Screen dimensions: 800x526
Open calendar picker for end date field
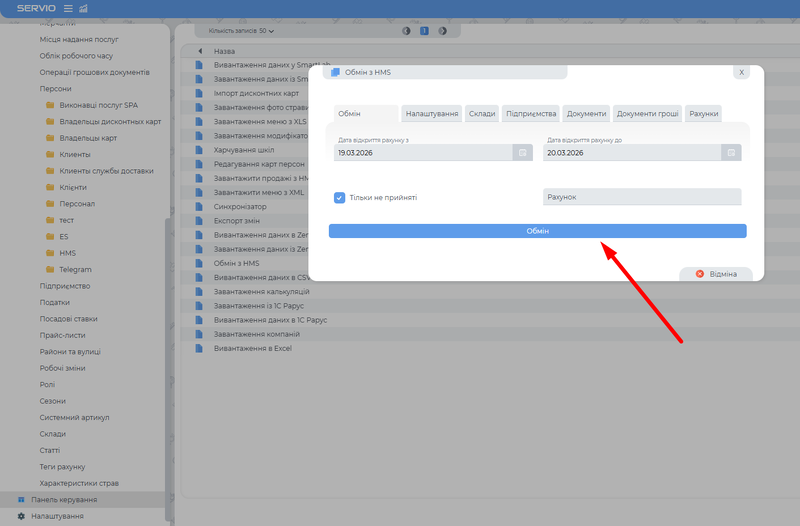(731, 153)
